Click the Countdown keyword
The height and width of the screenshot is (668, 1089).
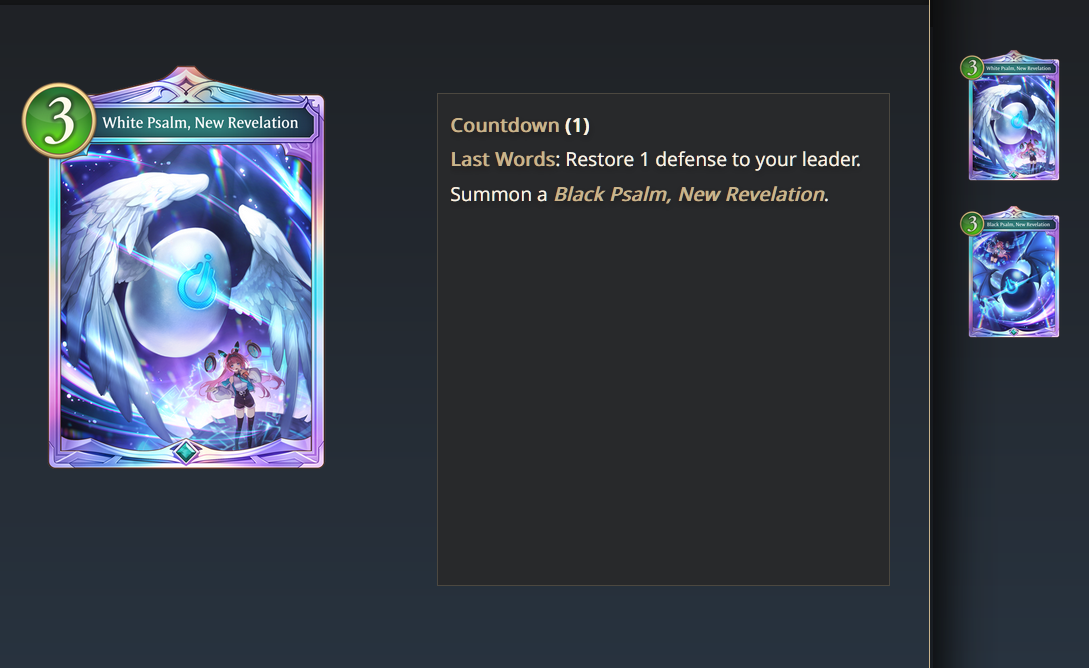tap(505, 125)
